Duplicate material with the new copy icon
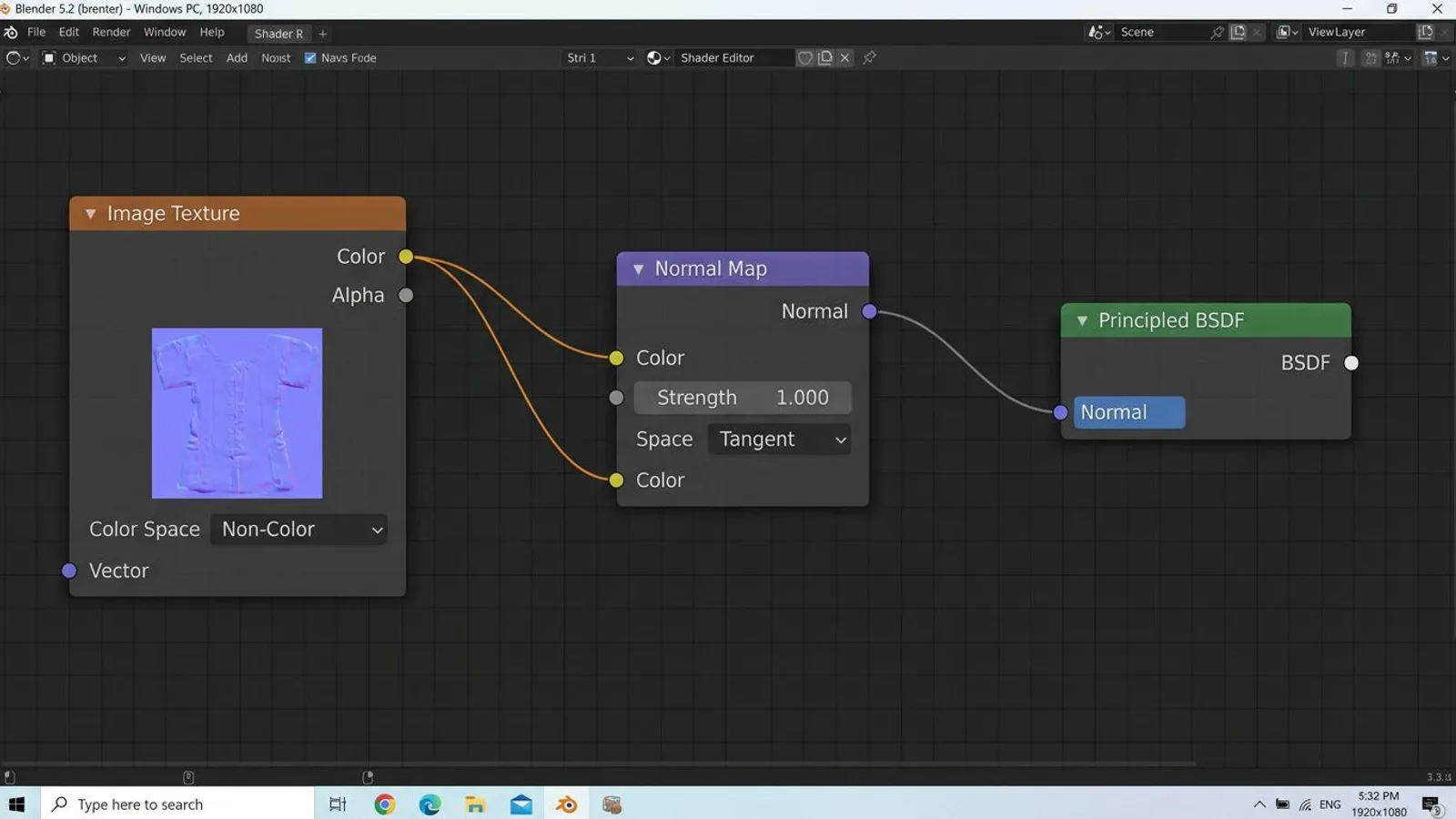The width and height of the screenshot is (1456, 819). pyautogui.click(x=825, y=57)
